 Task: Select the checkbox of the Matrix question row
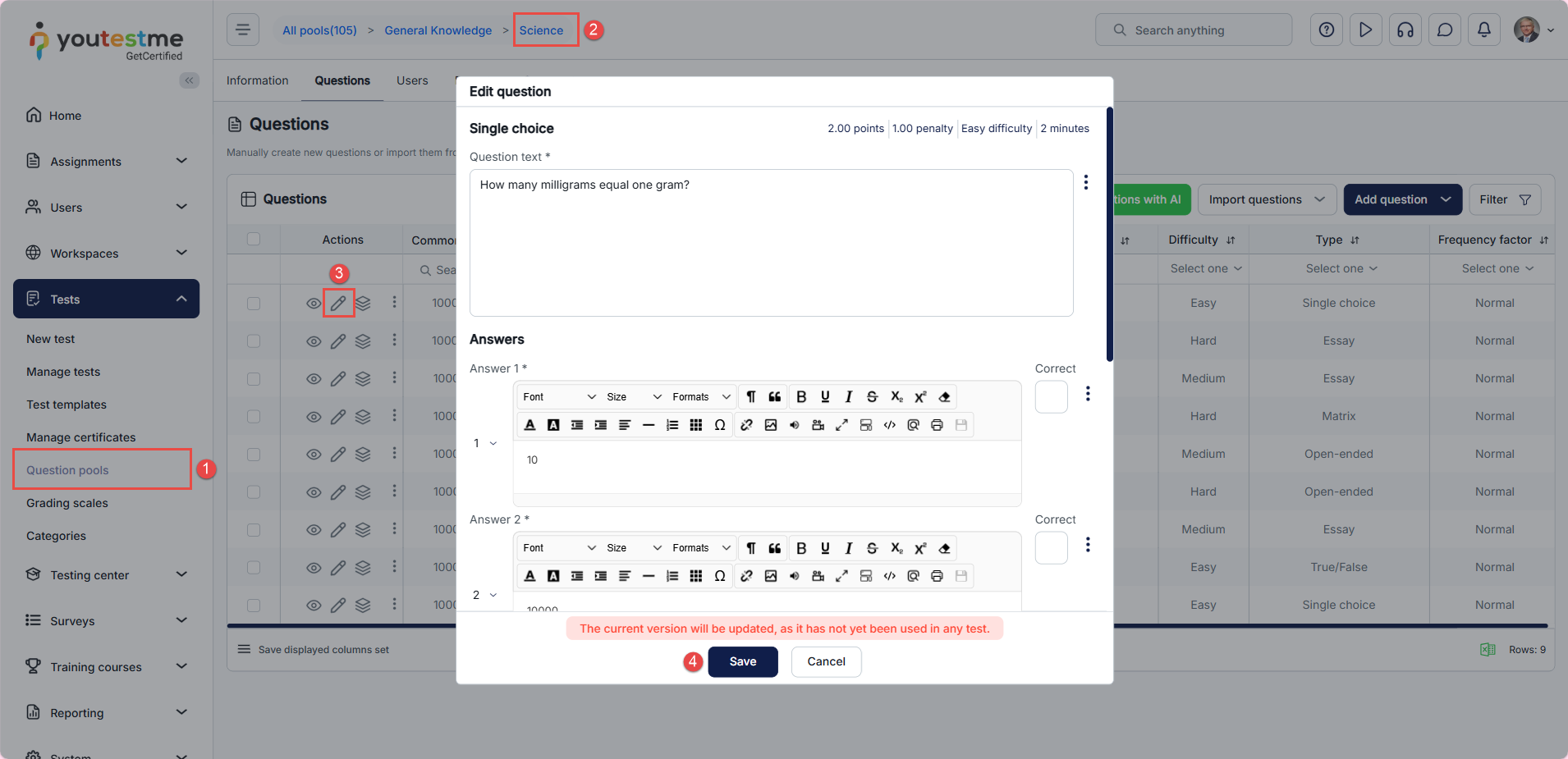(x=254, y=417)
